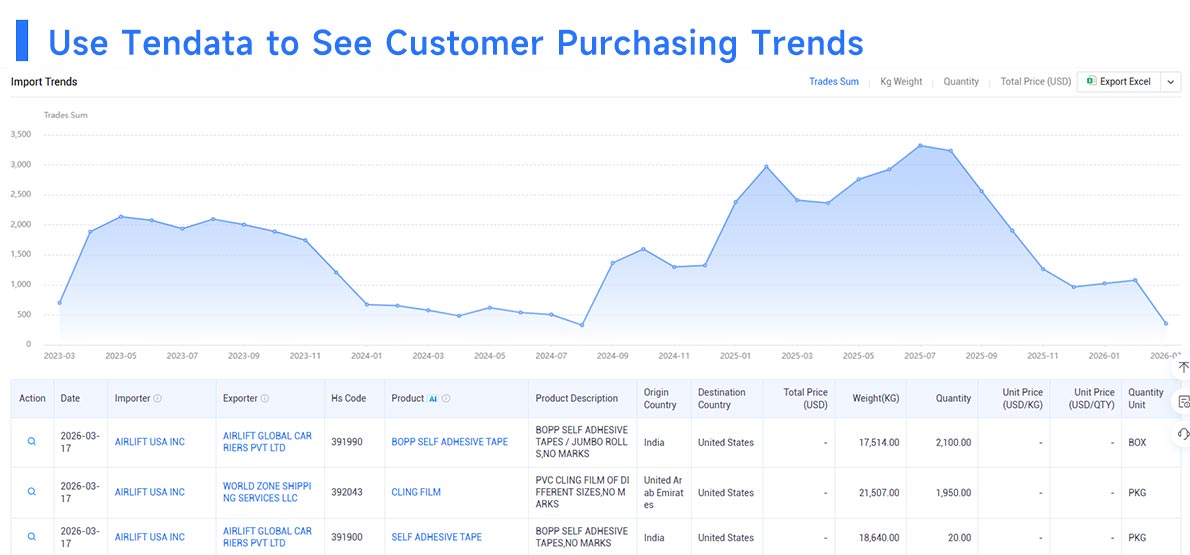The width and height of the screenshot is (1190, 555).
Task: Click the chart data point above 2023-05
Action: click(x=121, y=216)
